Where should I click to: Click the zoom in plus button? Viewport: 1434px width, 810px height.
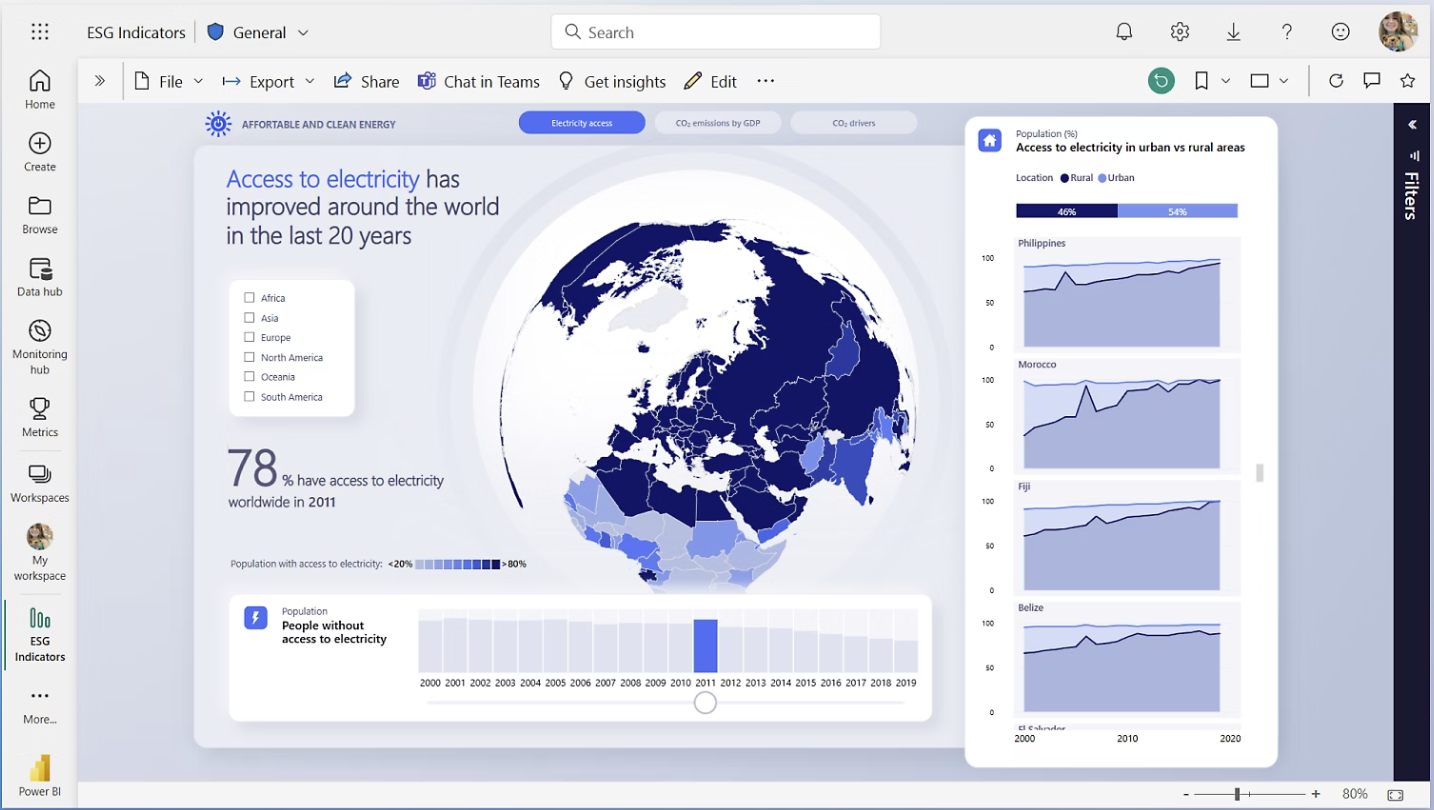[x=1316, y=794]
